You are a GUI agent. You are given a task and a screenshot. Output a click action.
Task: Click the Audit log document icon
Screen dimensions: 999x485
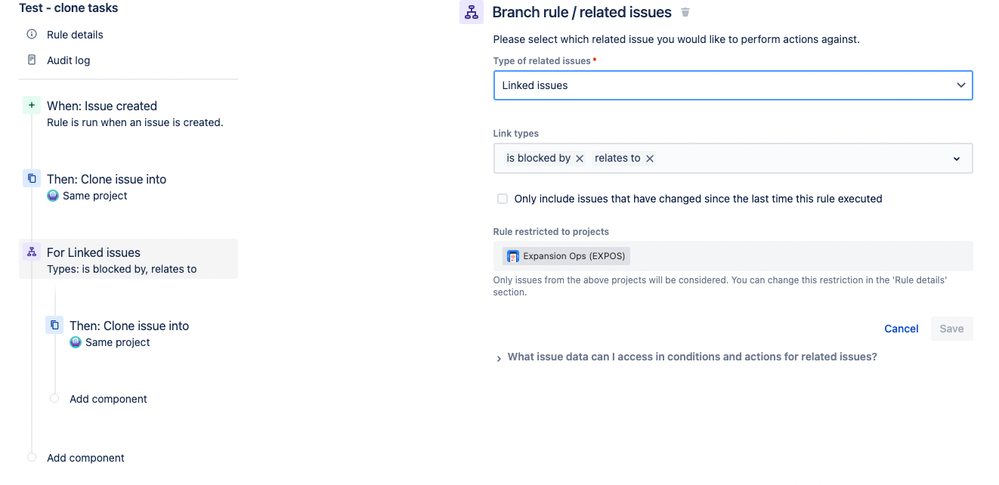pos(32,60)
